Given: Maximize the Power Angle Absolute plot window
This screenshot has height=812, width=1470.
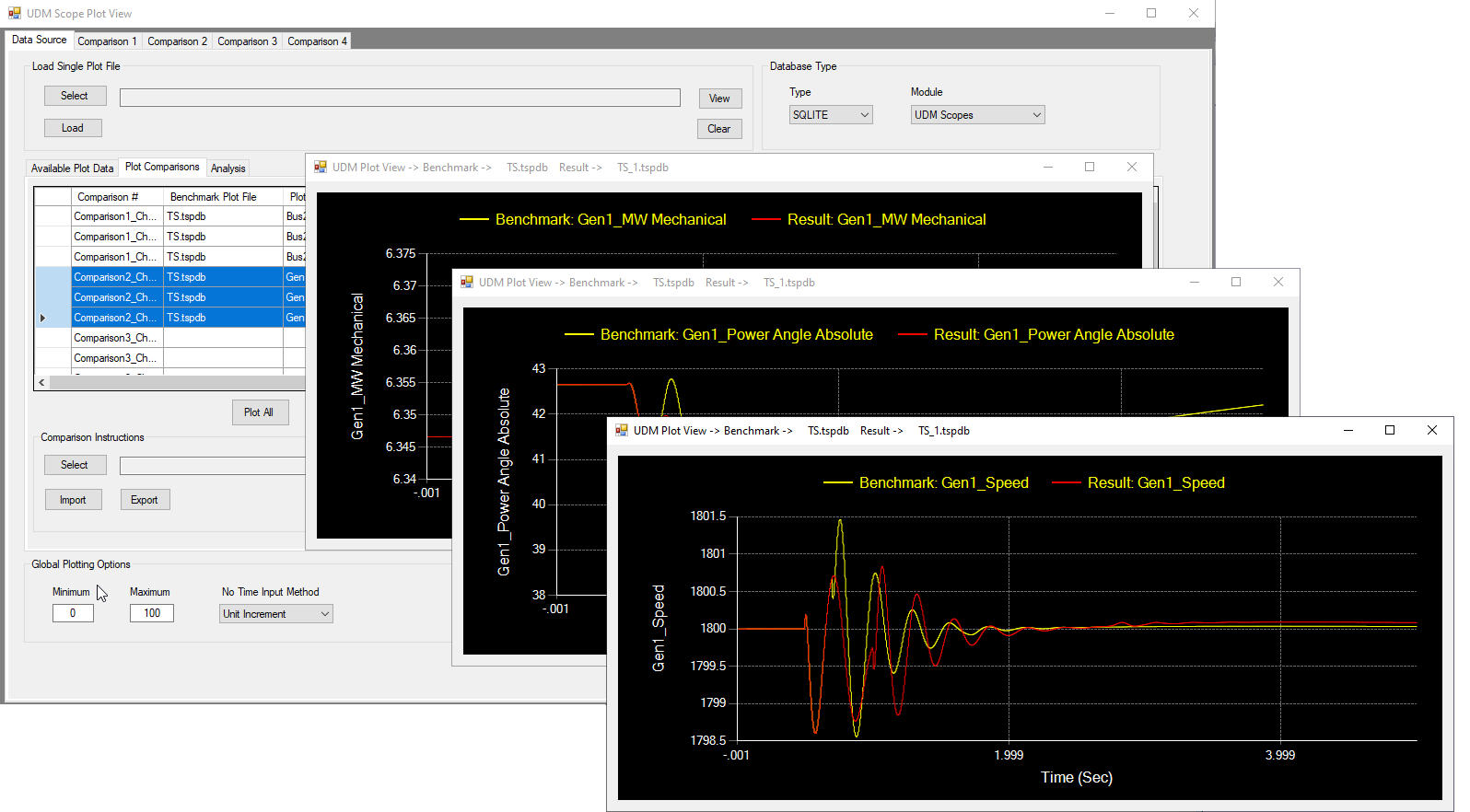Looking at the screenshot, I should [x=1236, y=282].
